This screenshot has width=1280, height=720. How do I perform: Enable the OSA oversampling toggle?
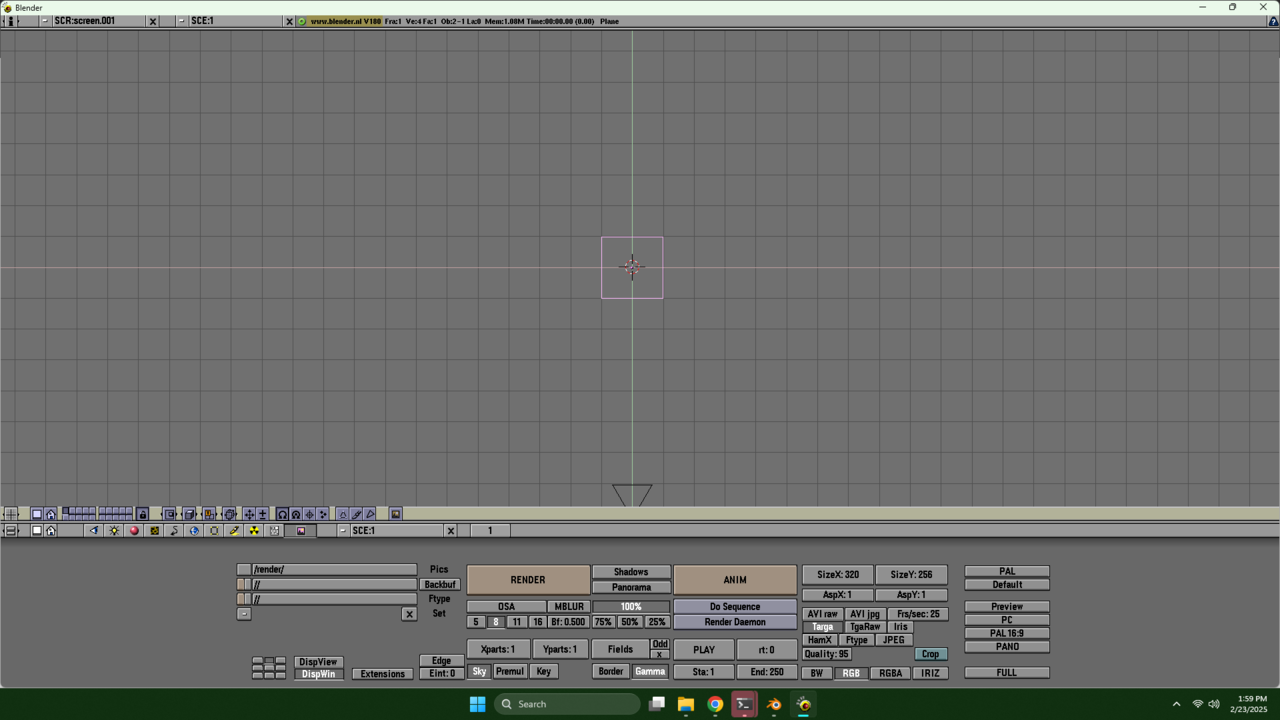click(x=506, y=607)
